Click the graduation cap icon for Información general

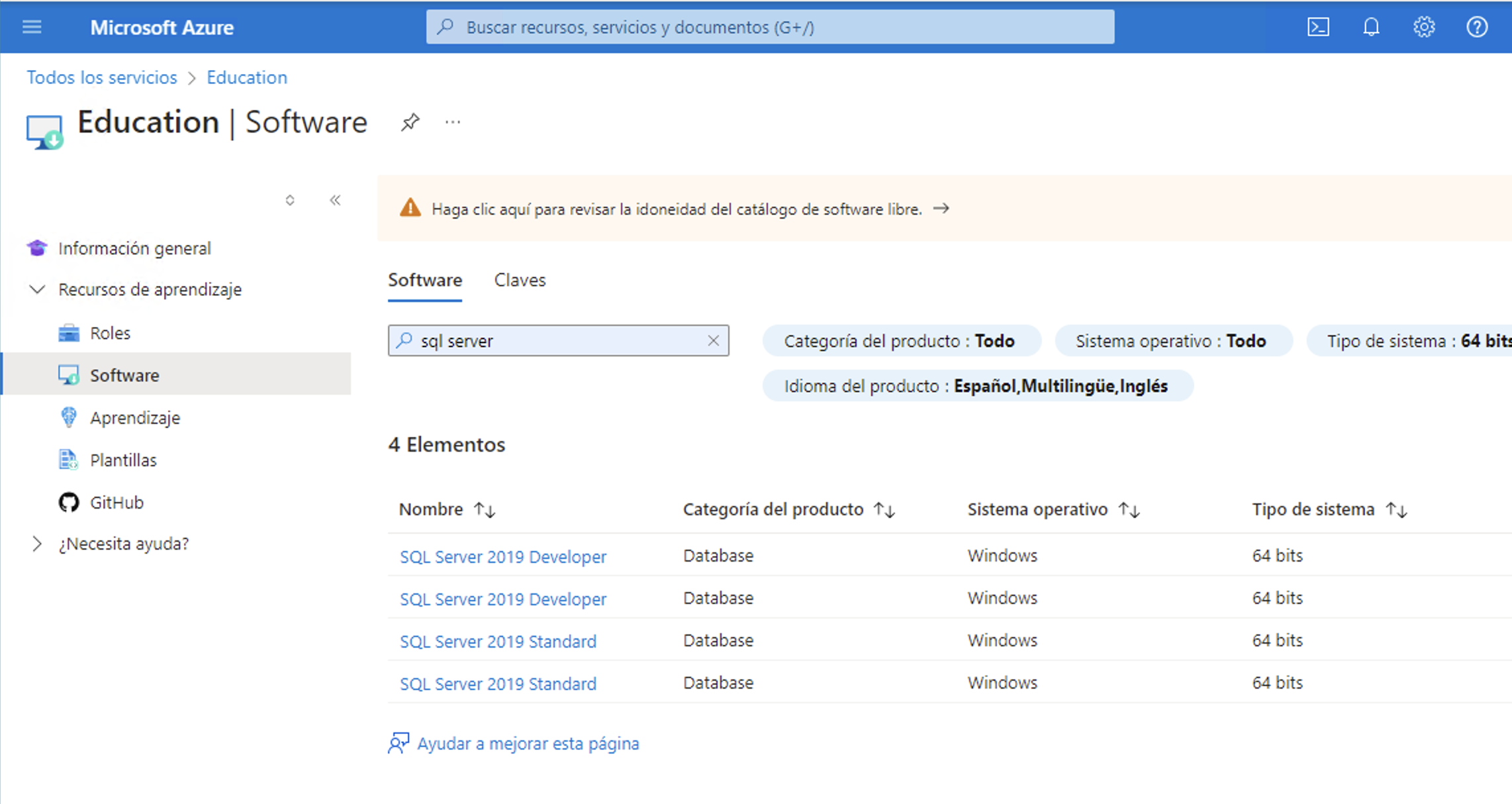click(37, 248)
